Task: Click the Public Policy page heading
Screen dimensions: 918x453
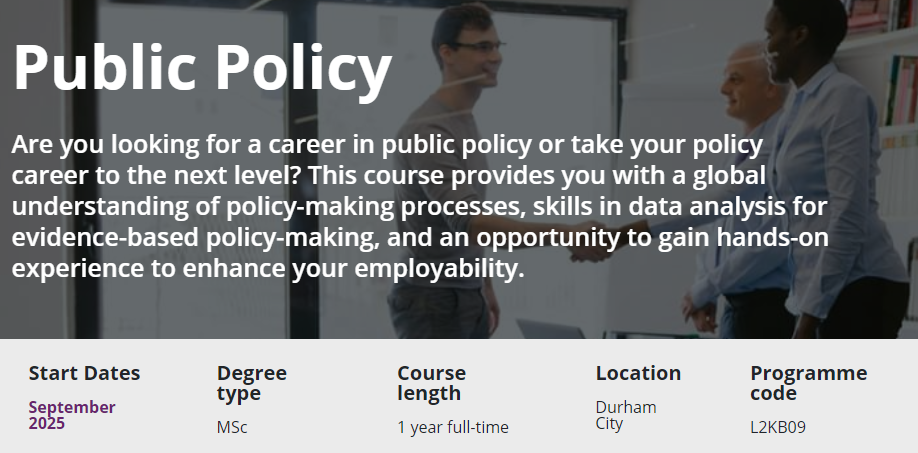Action: click(203, 67)
